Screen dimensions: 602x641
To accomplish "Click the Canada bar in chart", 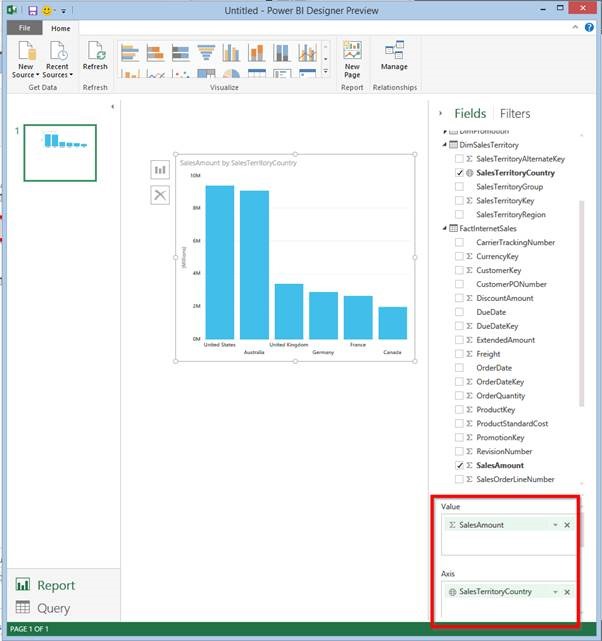I will pos(393,323).
